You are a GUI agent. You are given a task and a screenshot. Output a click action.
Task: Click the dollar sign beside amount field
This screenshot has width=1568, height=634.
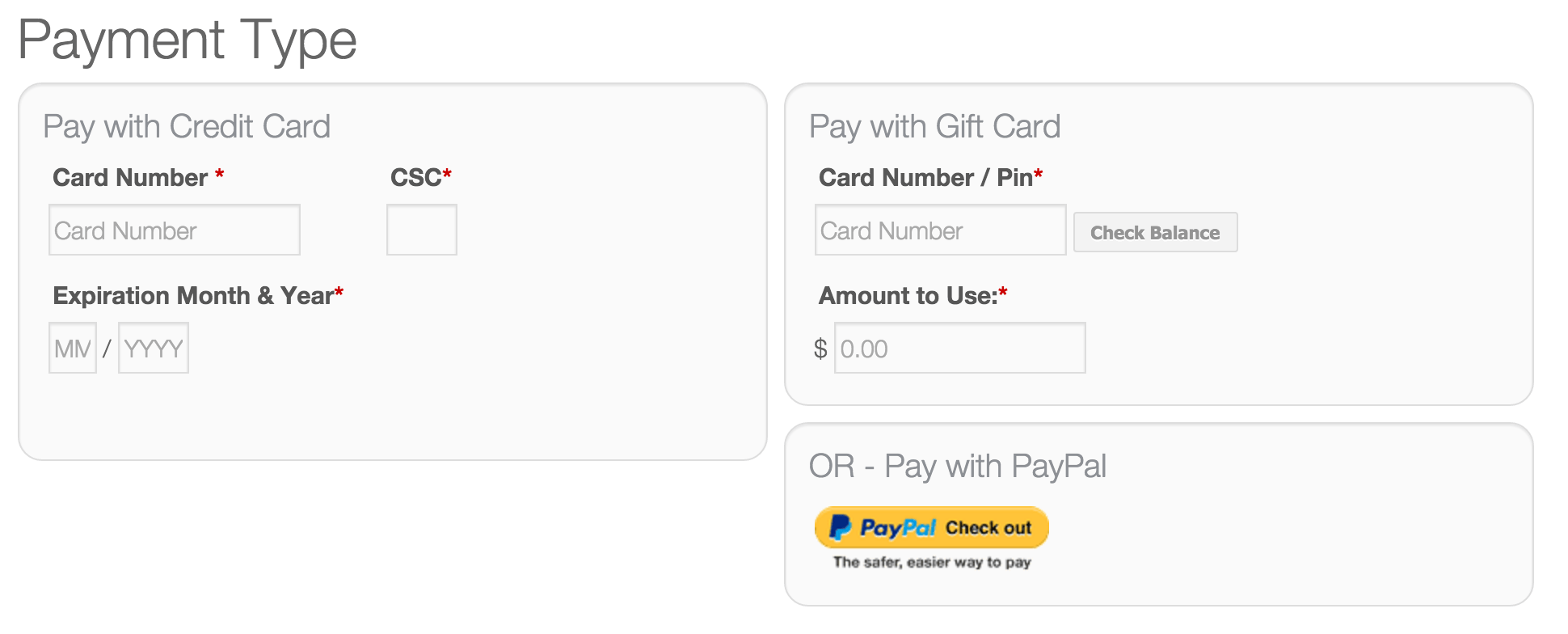820,349
